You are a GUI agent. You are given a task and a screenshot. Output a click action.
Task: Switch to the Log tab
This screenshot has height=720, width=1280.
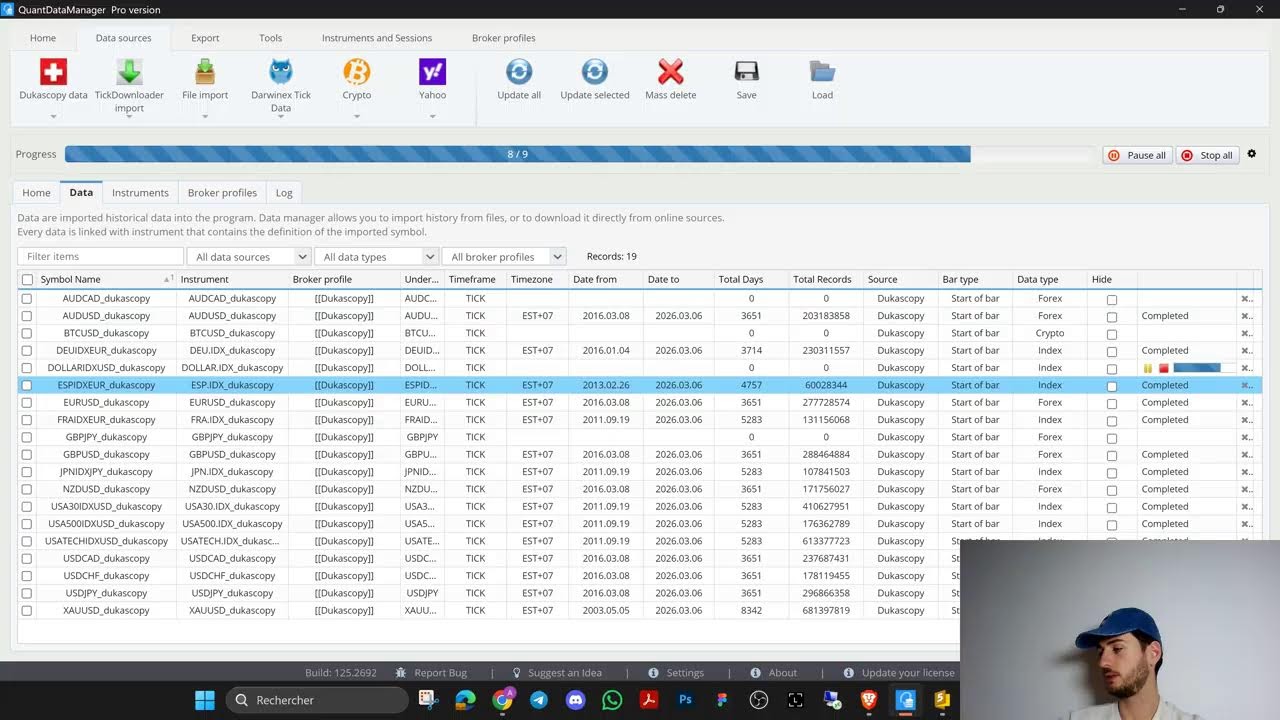click(x=284, y=193)
